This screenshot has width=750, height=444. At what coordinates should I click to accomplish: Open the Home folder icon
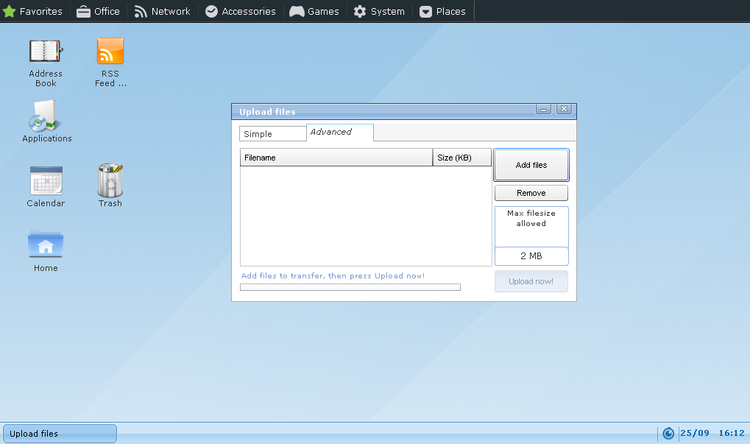46,245
